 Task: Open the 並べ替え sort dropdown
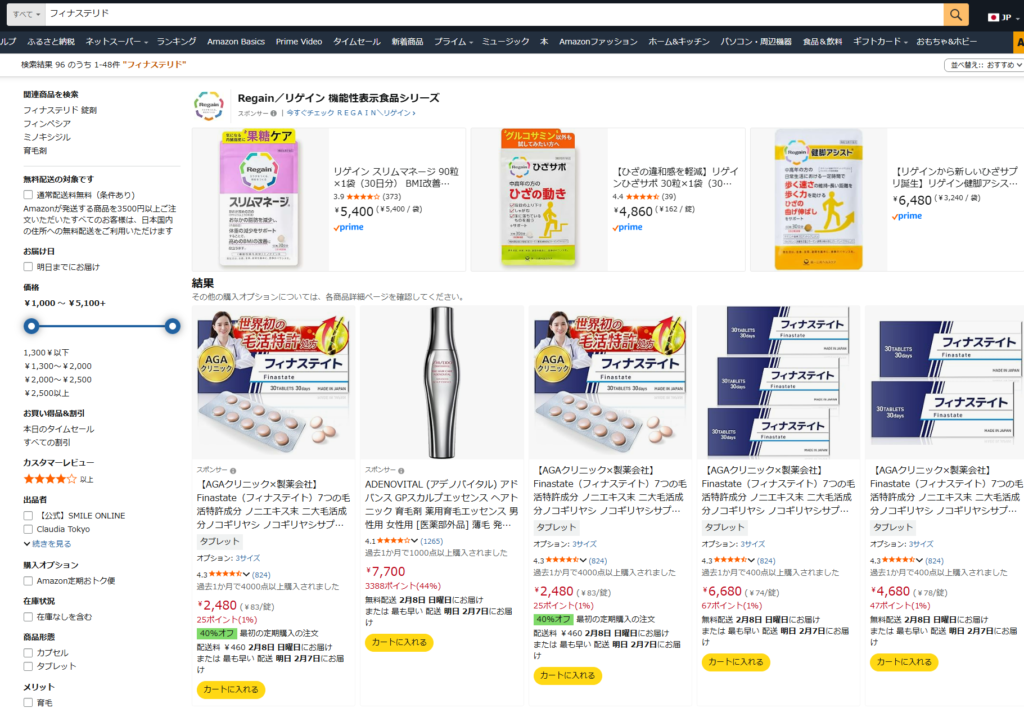click(984, 65)
